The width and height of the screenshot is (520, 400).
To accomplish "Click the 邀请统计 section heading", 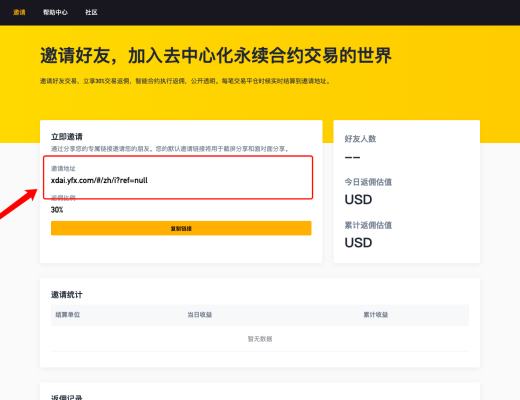I will [67, 295].
